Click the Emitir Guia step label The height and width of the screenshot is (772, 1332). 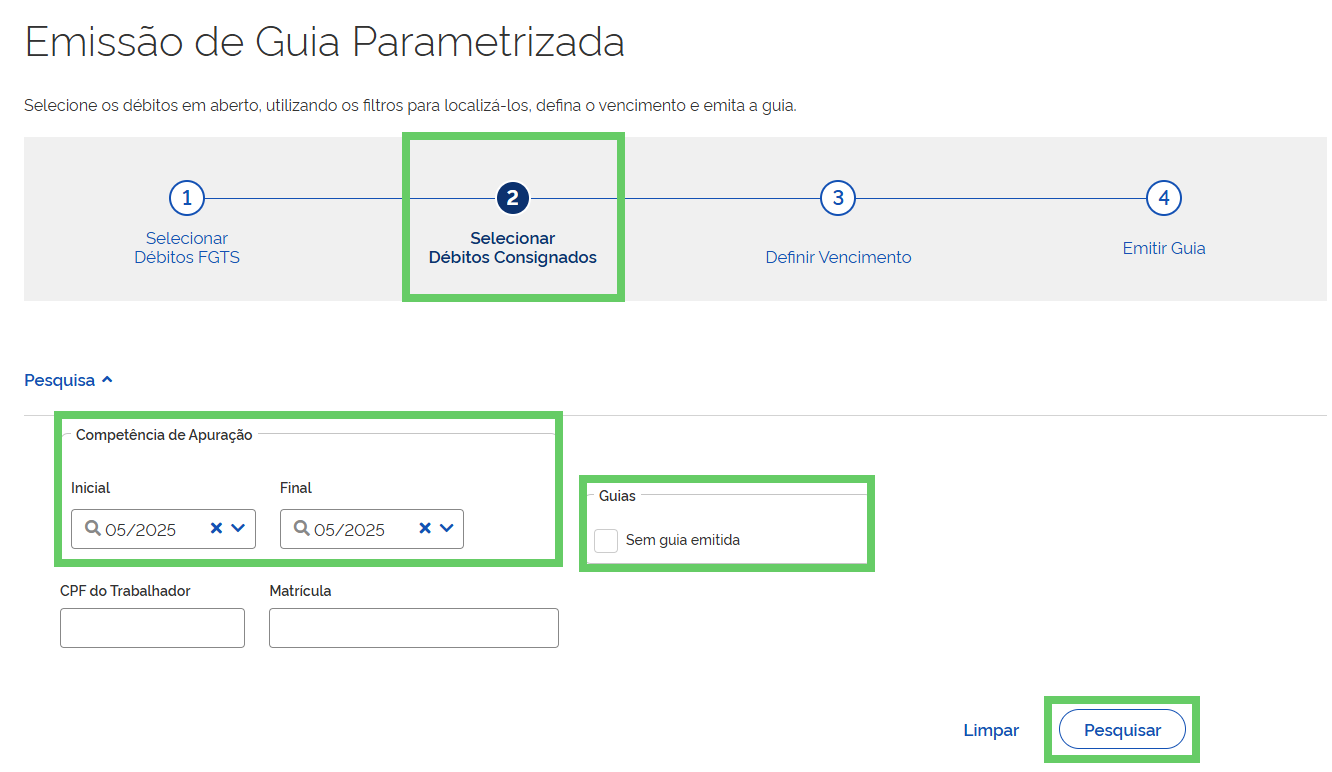(x=1164, y=248)
